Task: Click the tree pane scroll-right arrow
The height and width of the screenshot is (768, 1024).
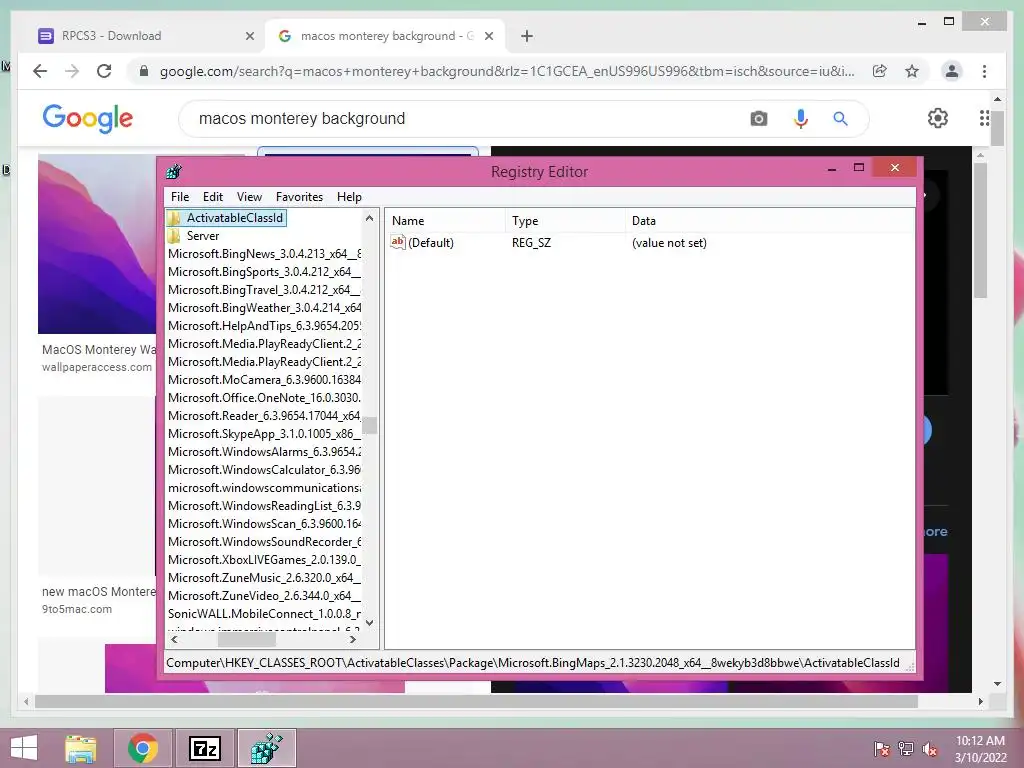Action: (x=353, y=640)
